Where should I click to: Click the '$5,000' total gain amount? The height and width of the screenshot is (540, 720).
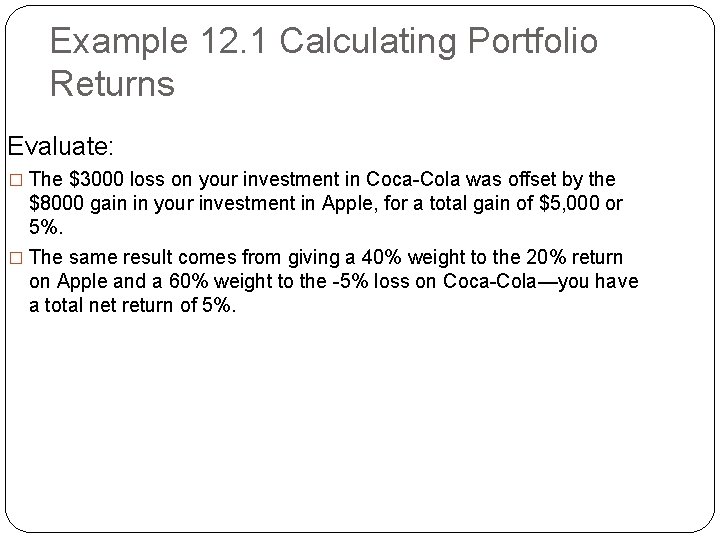click(x=569, y=203)
